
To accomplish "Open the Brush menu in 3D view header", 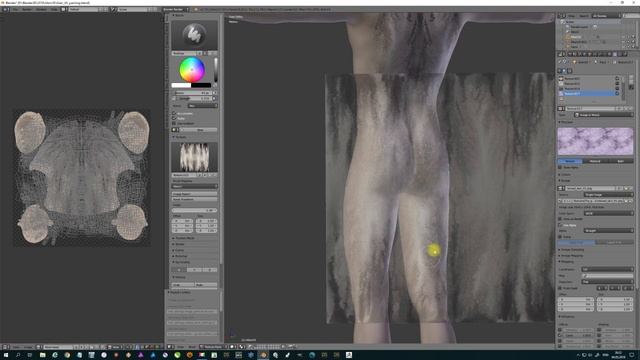I will coord(192,347).
